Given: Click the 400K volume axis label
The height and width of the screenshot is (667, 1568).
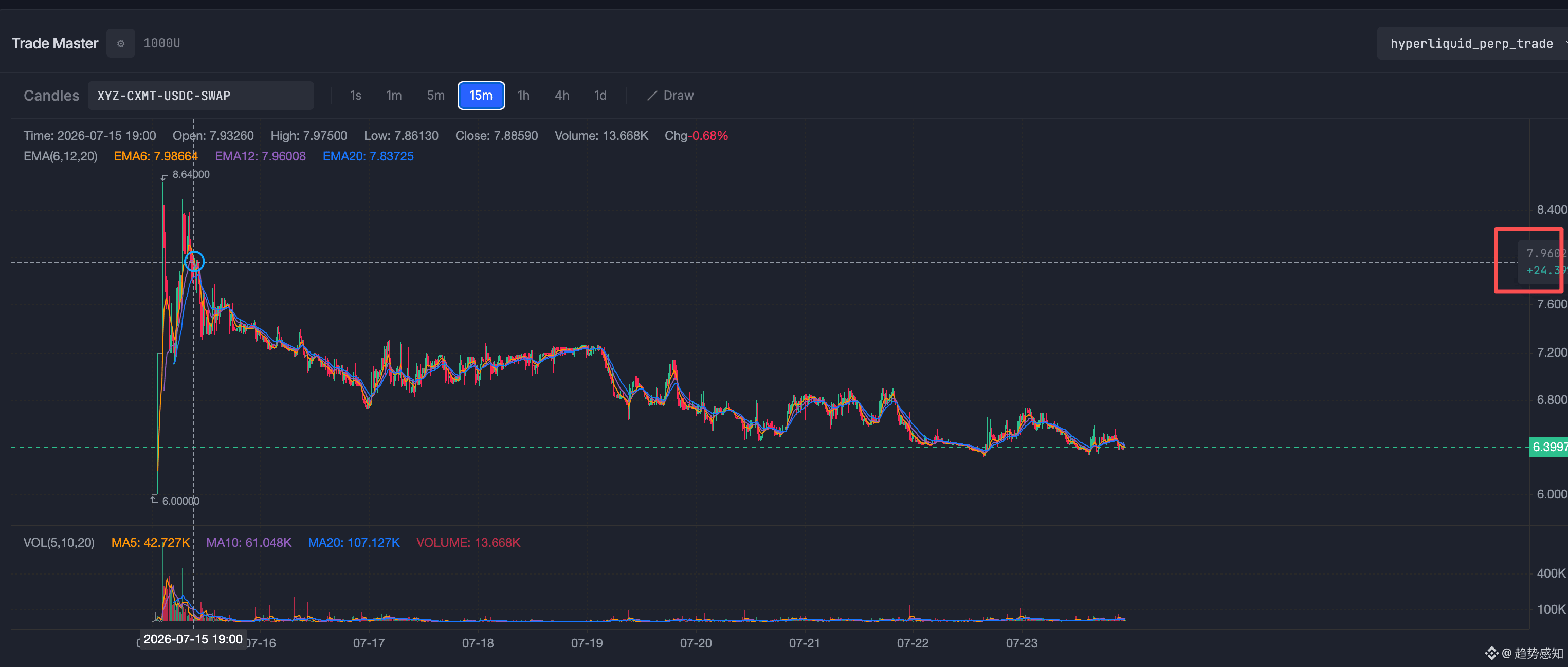Looking at the screenshot, I should pos(1551,573).
